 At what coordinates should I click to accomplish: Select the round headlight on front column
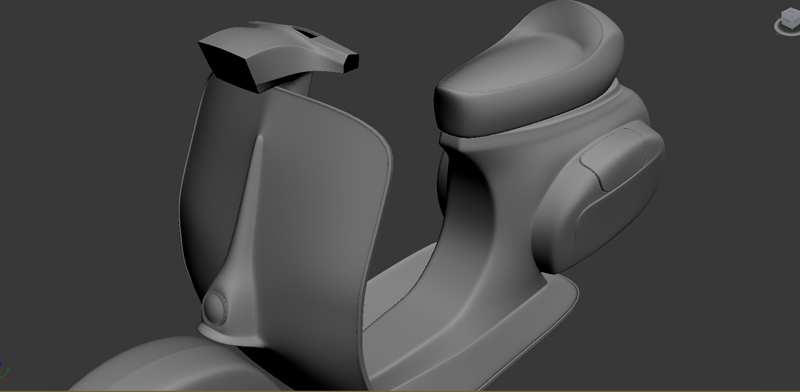point(214,309)
